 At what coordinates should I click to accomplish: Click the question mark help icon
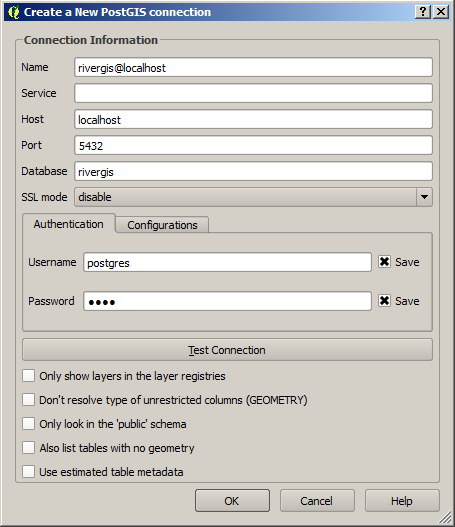pyautogui.click(x=423, y=12)
